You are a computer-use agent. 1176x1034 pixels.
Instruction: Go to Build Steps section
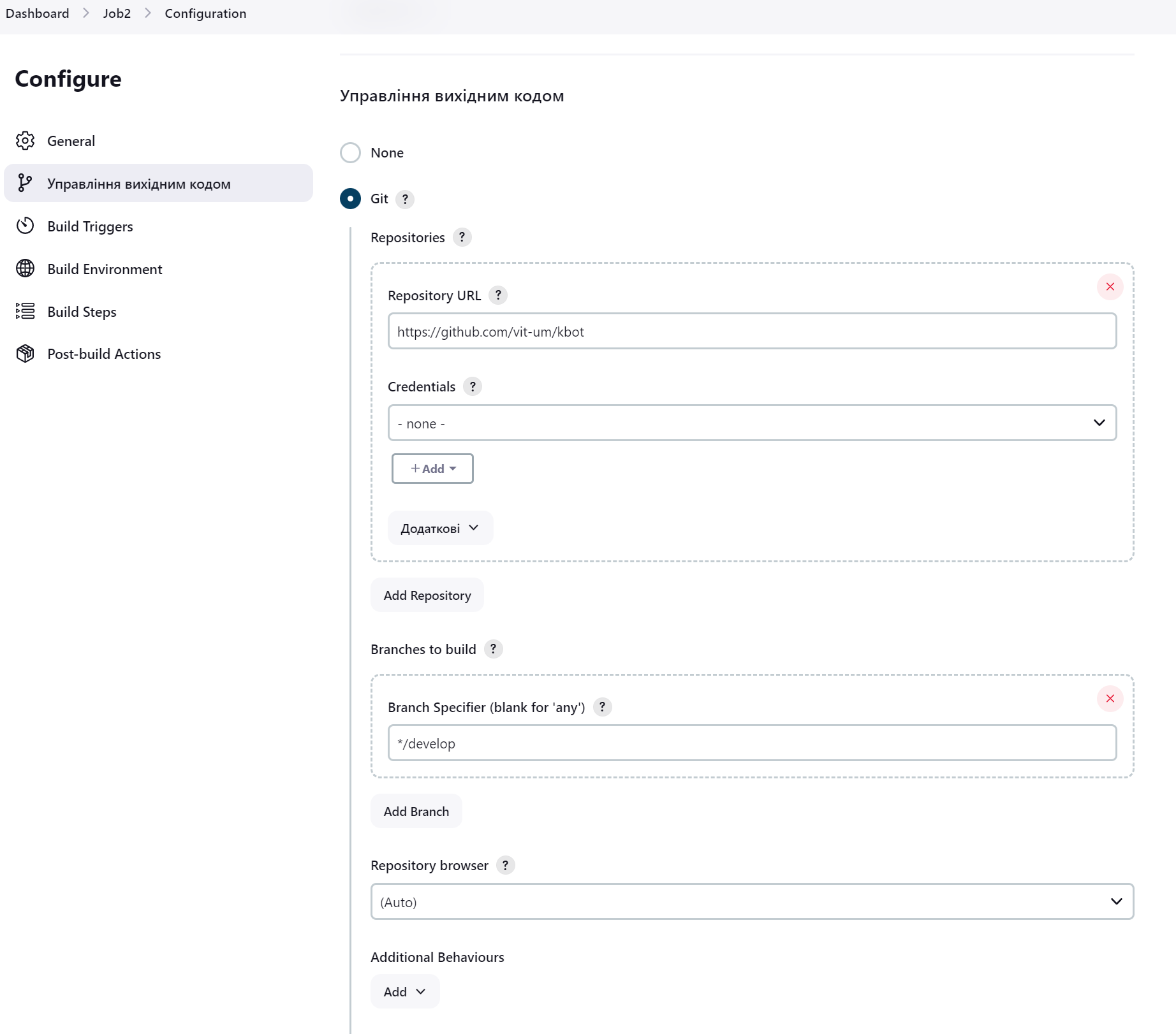[x=158, y=312]
